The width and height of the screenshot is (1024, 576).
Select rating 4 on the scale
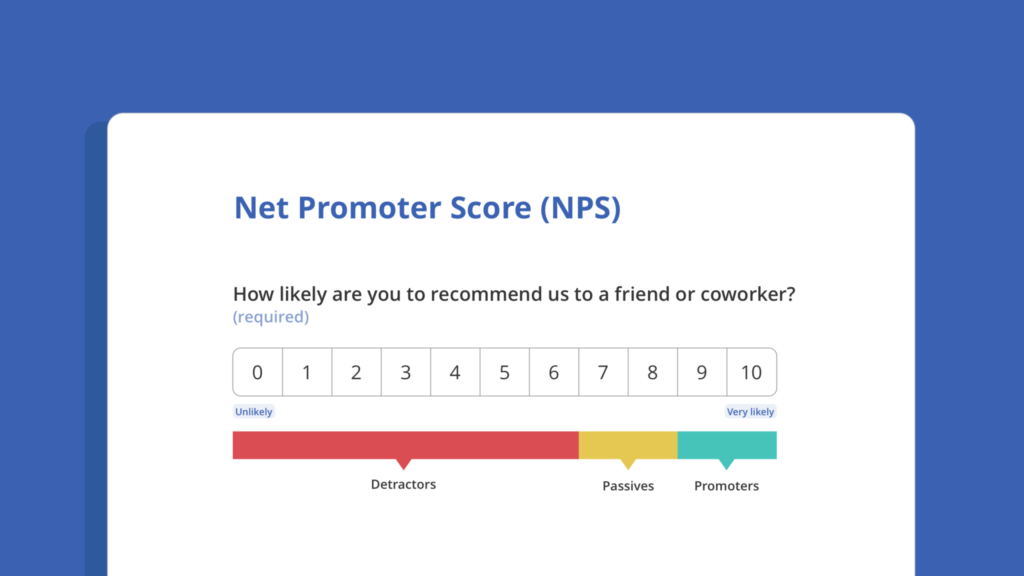coord(455,372)
